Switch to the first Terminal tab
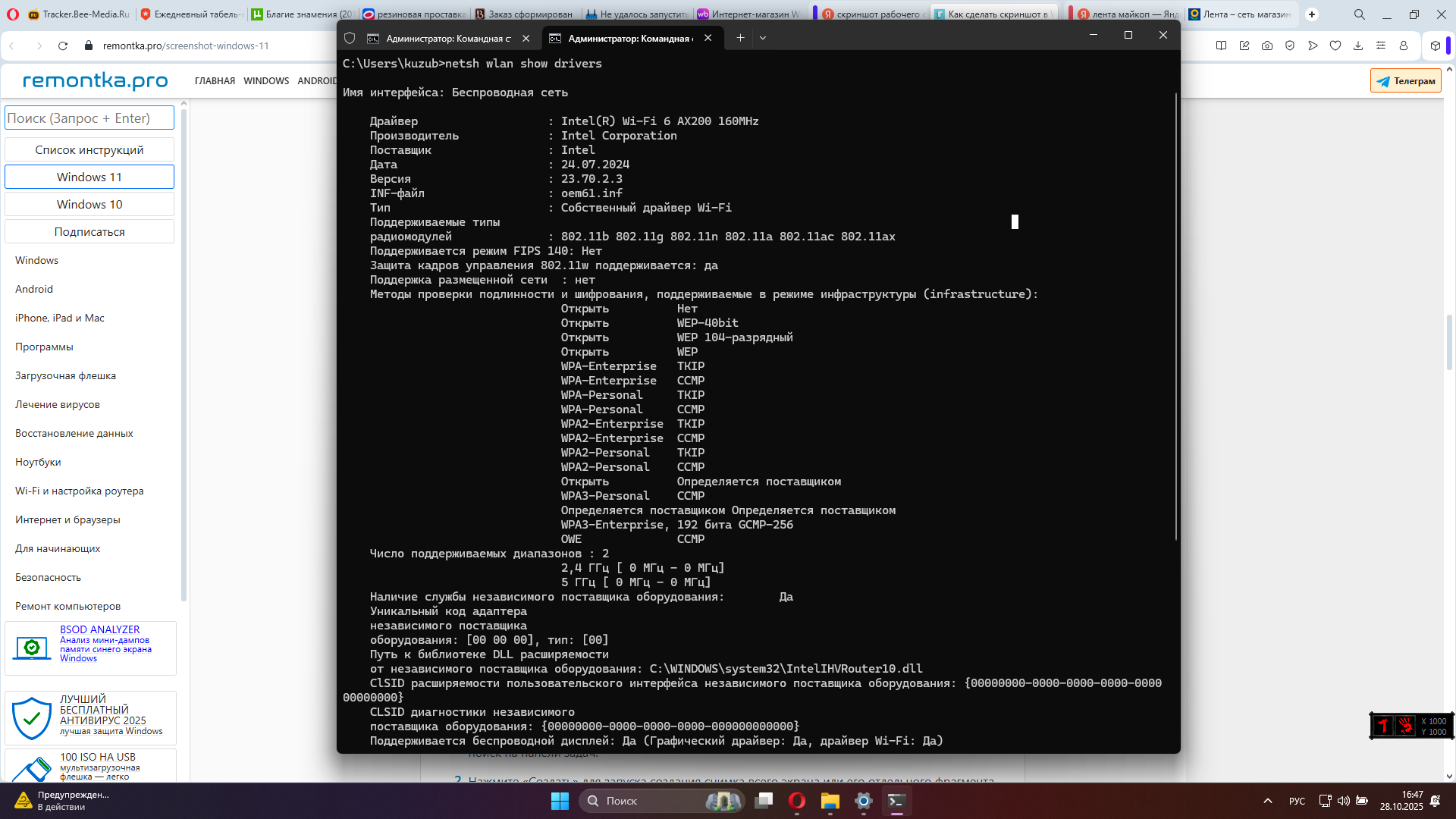 (x=447, y=38)
